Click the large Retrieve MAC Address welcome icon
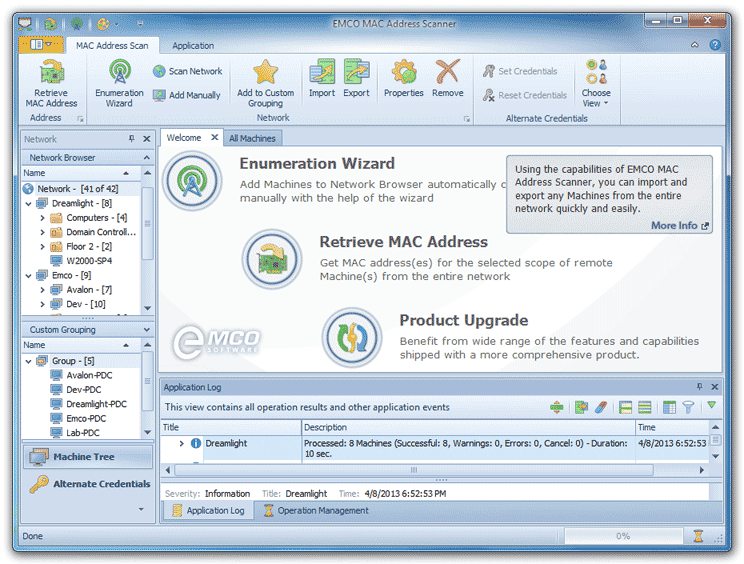Image resolution: width=744 pixels, height=564 pixels. click(x=272, y=259)
